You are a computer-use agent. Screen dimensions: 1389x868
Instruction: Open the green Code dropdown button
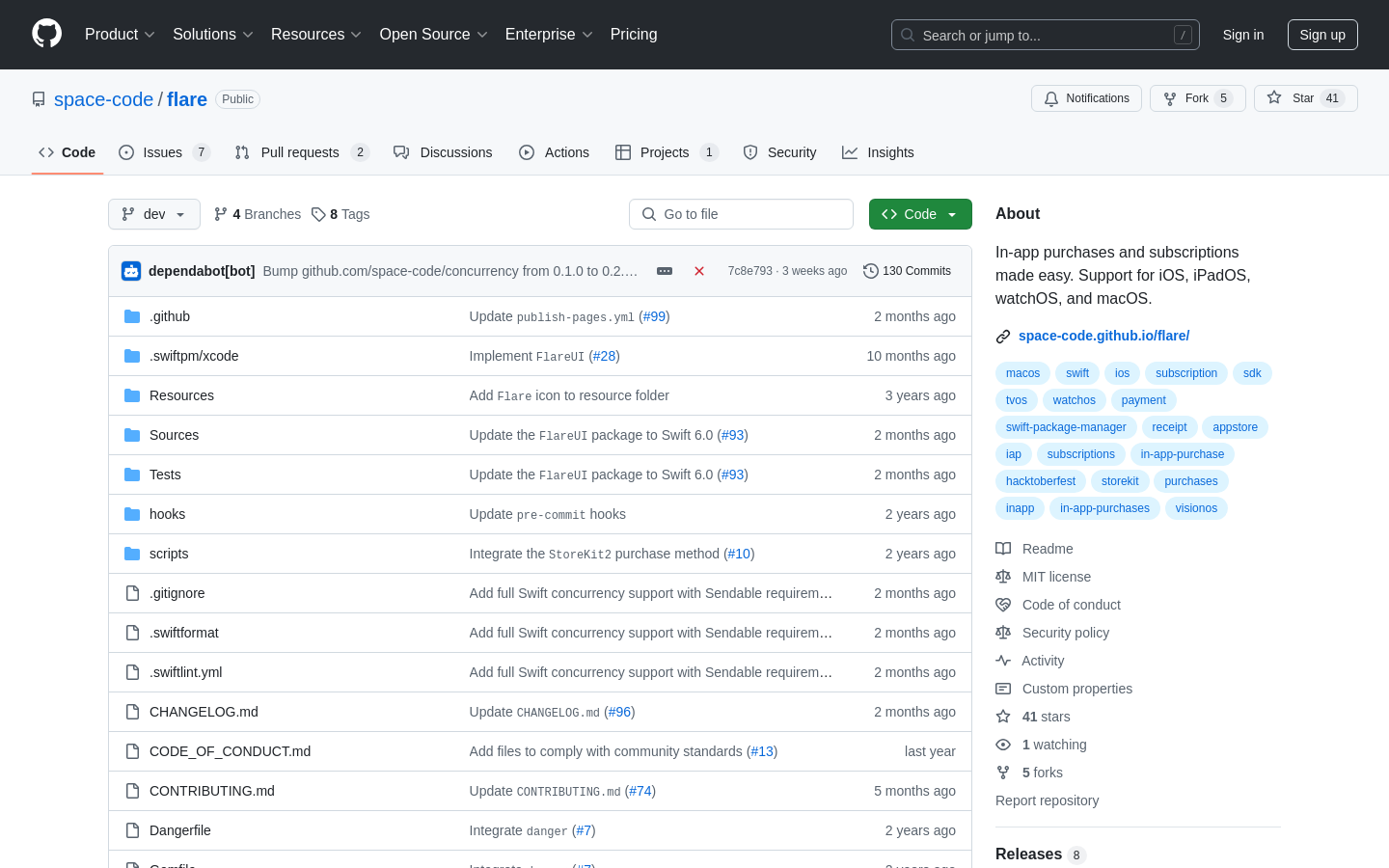coord(920,214)
